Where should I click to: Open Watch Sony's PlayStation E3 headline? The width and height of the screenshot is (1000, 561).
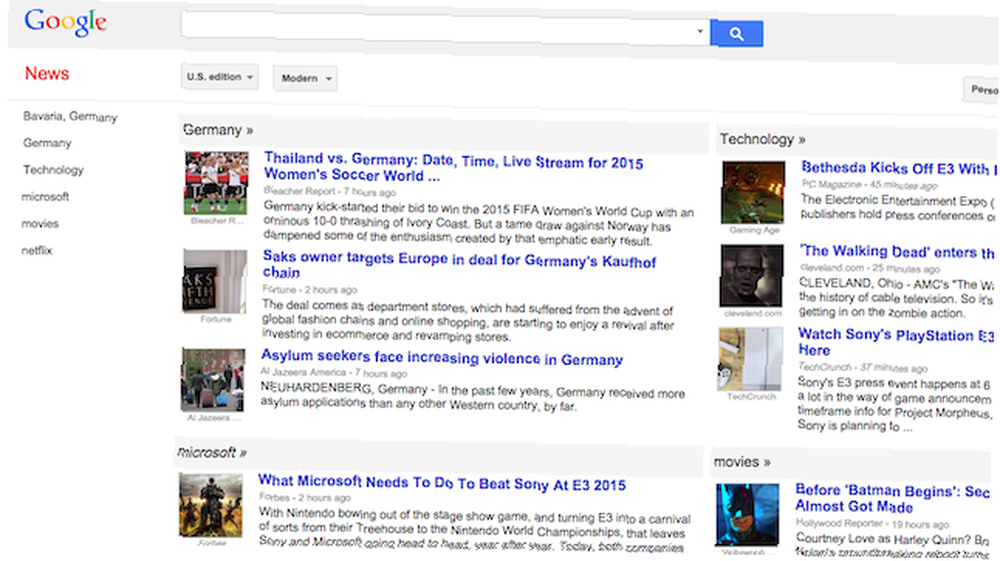pos(895,342)
